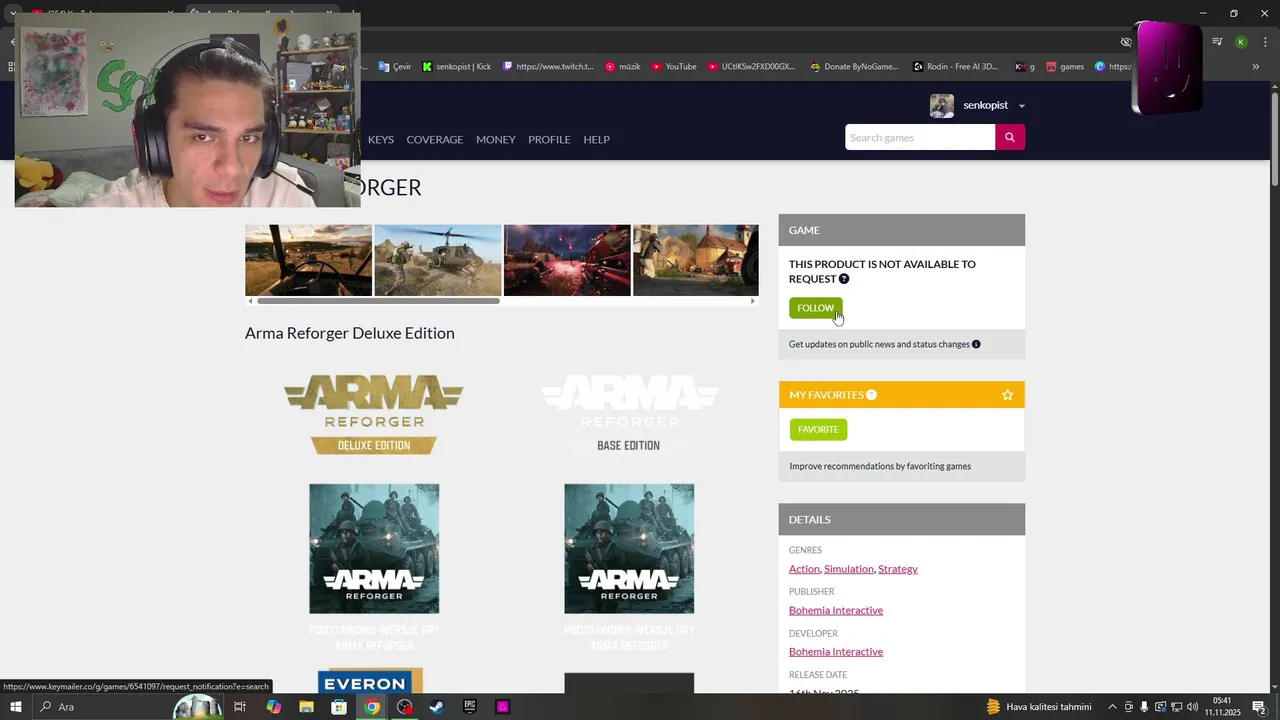The image size is (1280, 720).
Task: Click the magenta search magnifier button
Action: point(1010,137)
